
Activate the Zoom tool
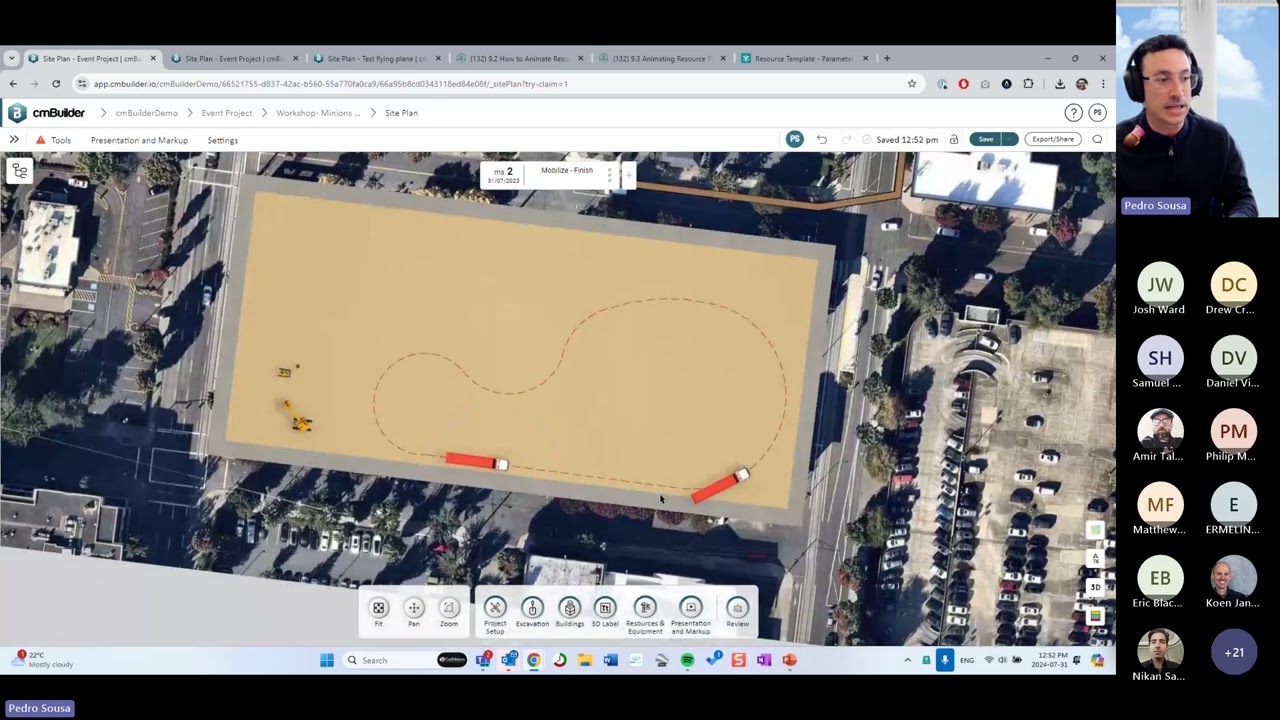(449, 608)
